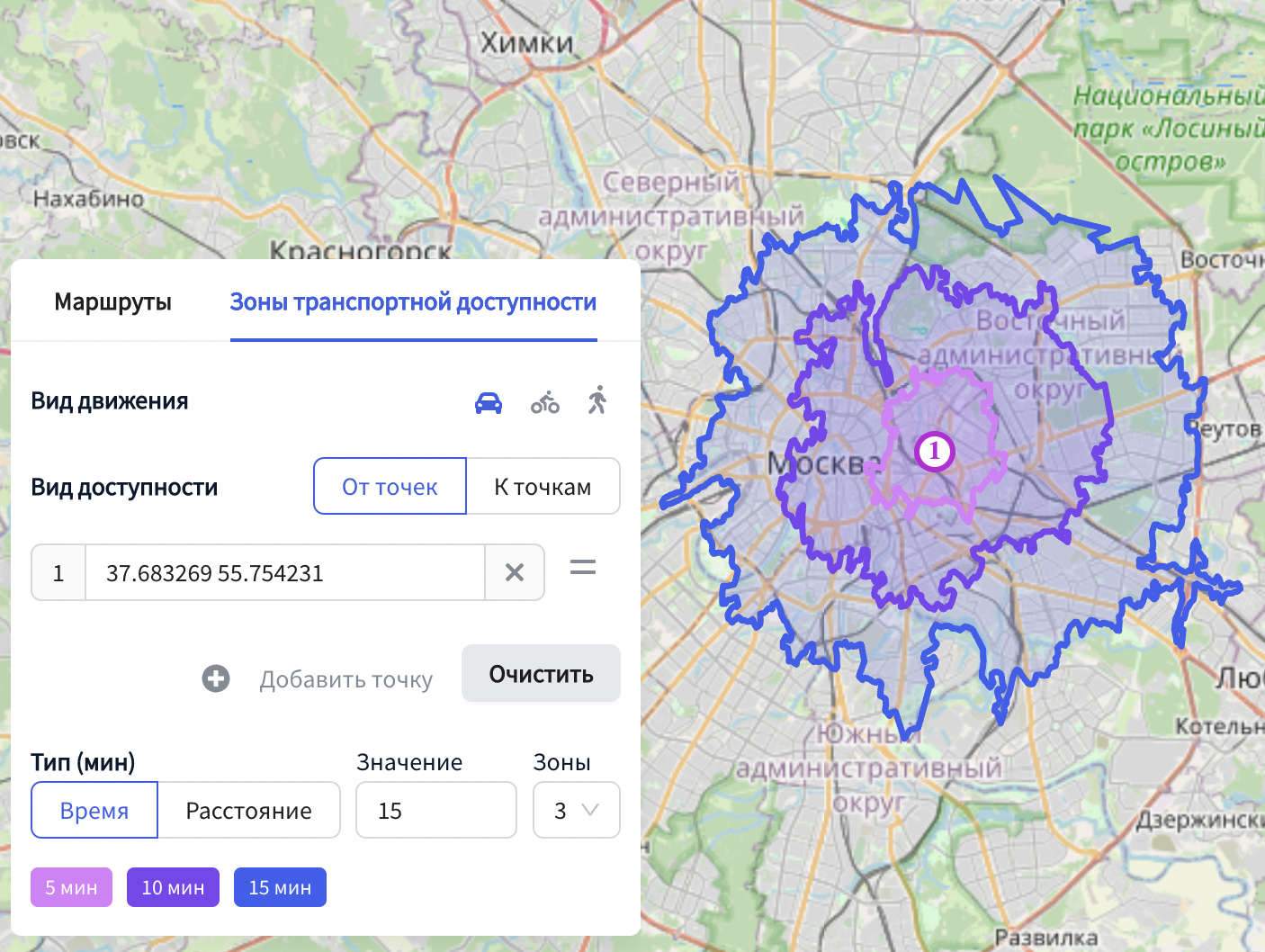The image size is (1265, 952).
Task: Select the pedestrian walking mode icon
Action: pos(597,400)
